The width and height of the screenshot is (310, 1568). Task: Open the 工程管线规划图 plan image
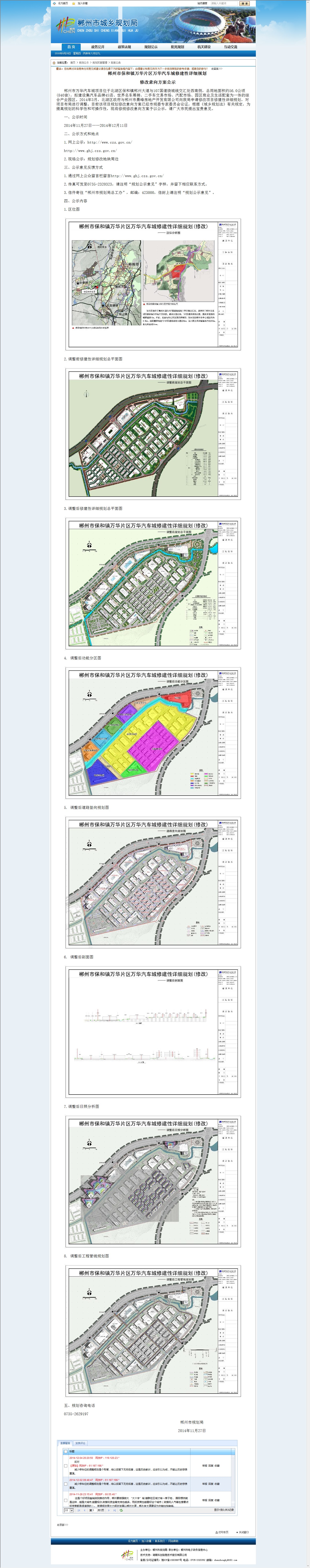click(153, 1331)
